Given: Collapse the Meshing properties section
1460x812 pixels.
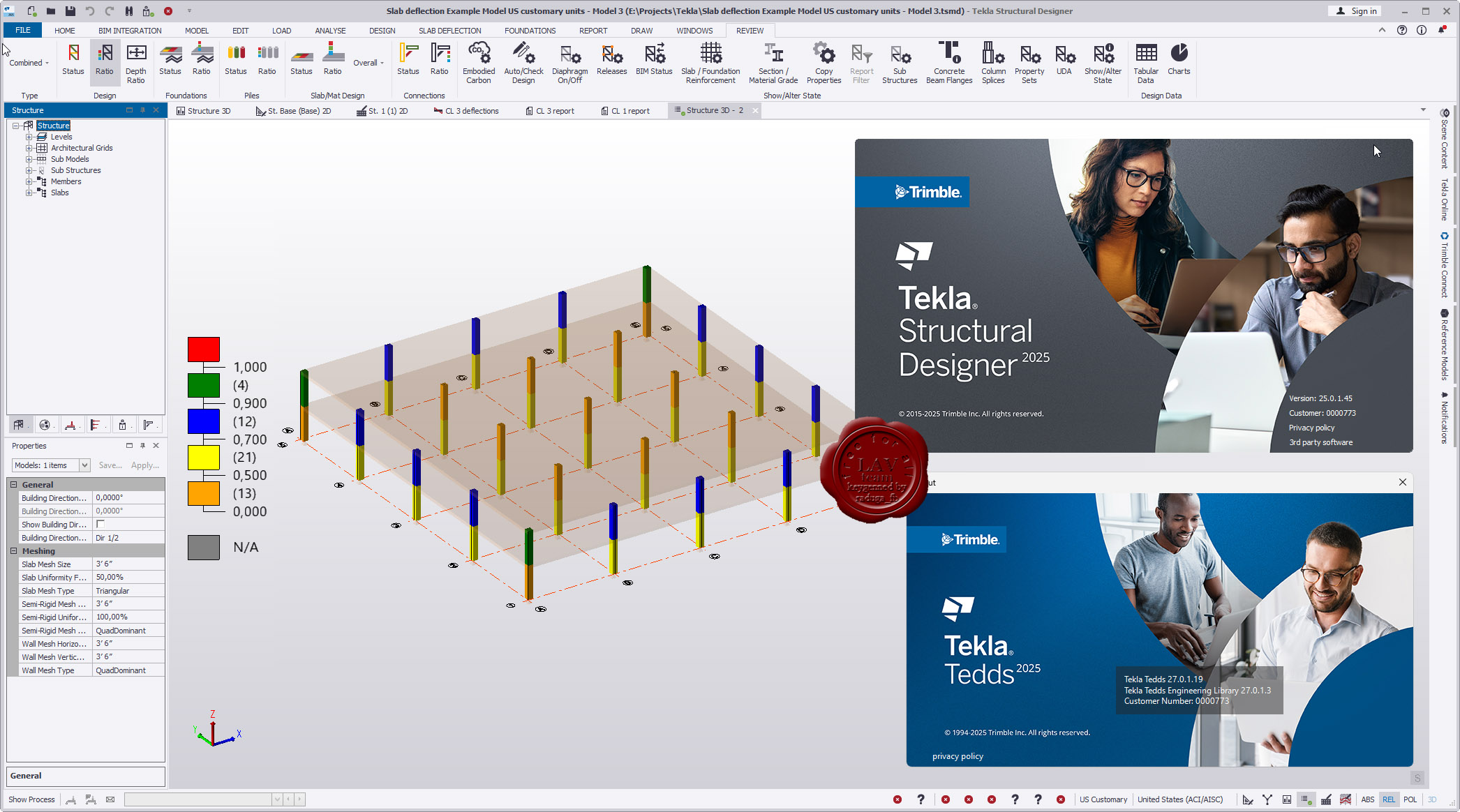Looking at the screenshot, I should 13,550.
